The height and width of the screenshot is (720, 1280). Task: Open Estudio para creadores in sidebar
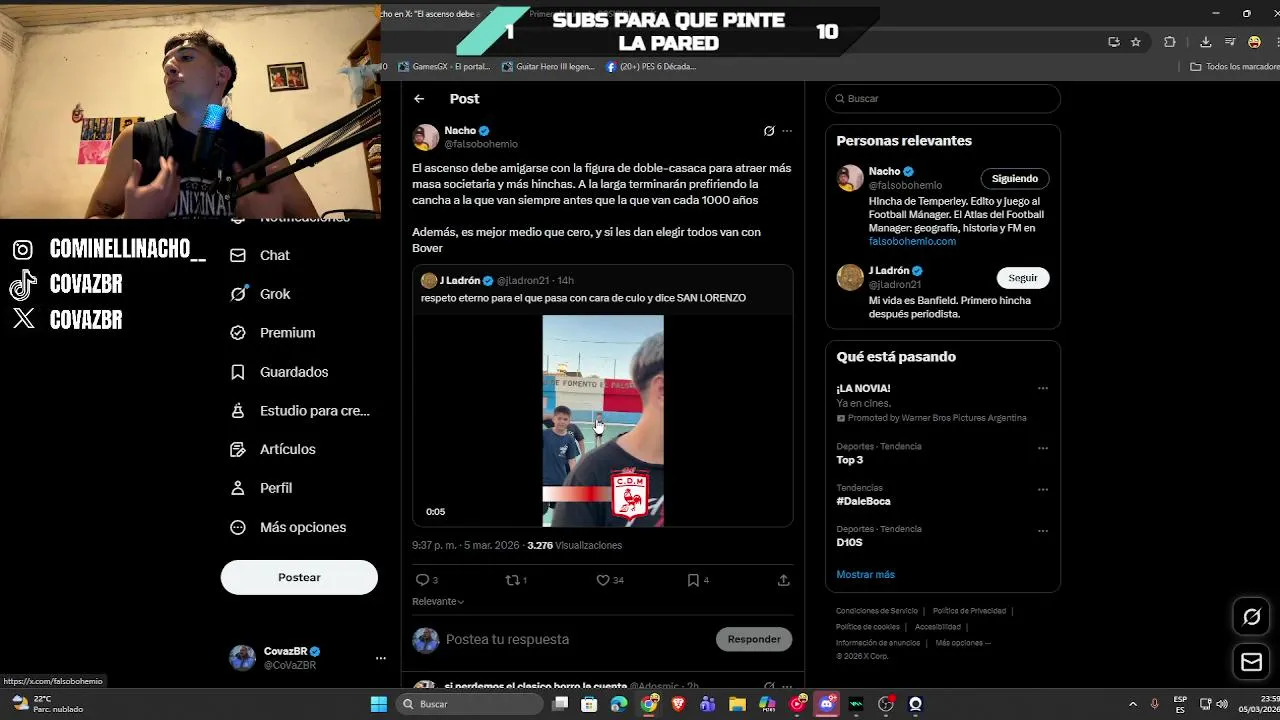click(300, 411)
